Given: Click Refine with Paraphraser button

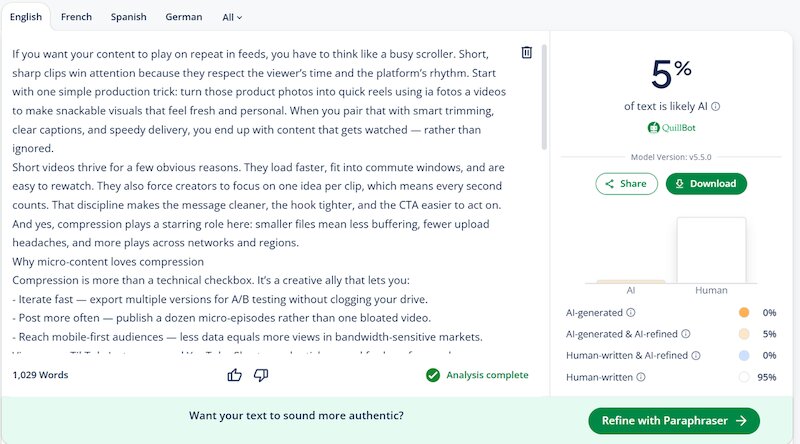Looking at the screenshot, I should coord(674,421).
